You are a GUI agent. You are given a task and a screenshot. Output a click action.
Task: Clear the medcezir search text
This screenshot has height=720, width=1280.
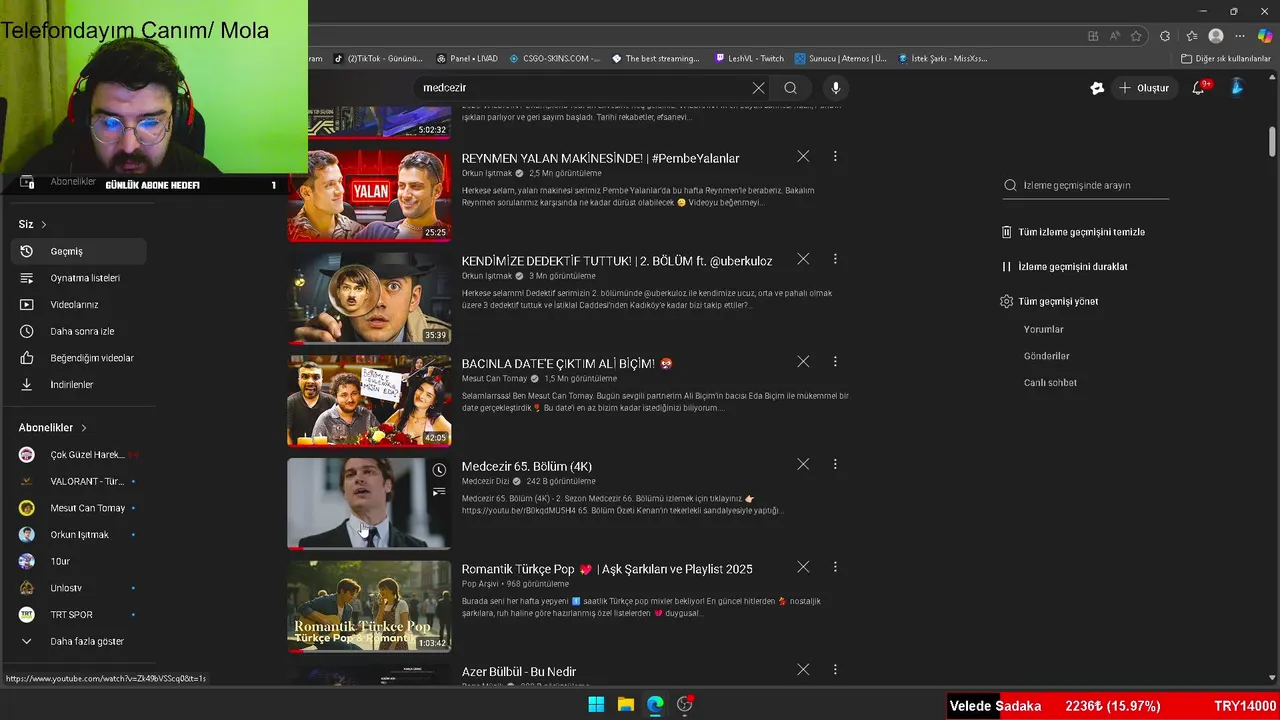pos(758,88)
